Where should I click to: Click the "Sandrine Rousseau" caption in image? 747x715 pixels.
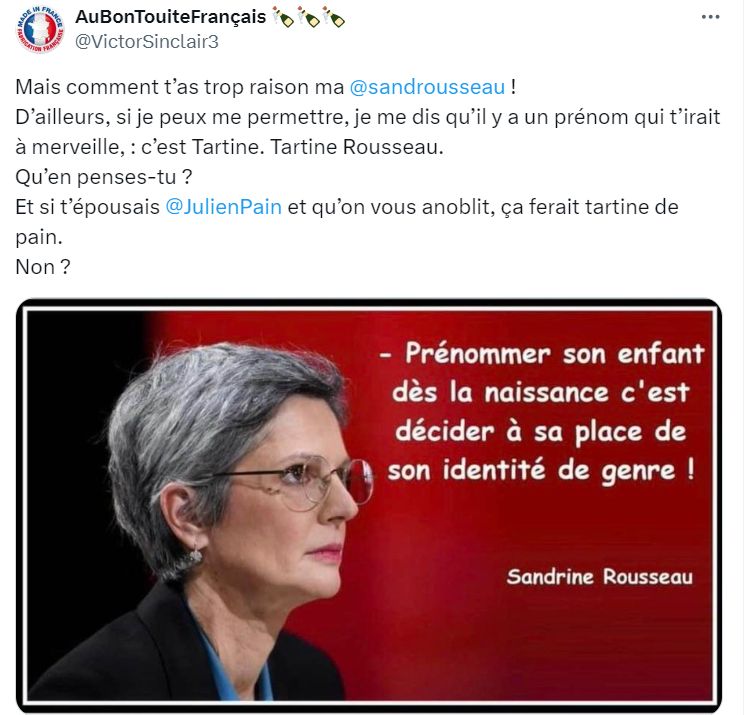(x=600, y=577)
